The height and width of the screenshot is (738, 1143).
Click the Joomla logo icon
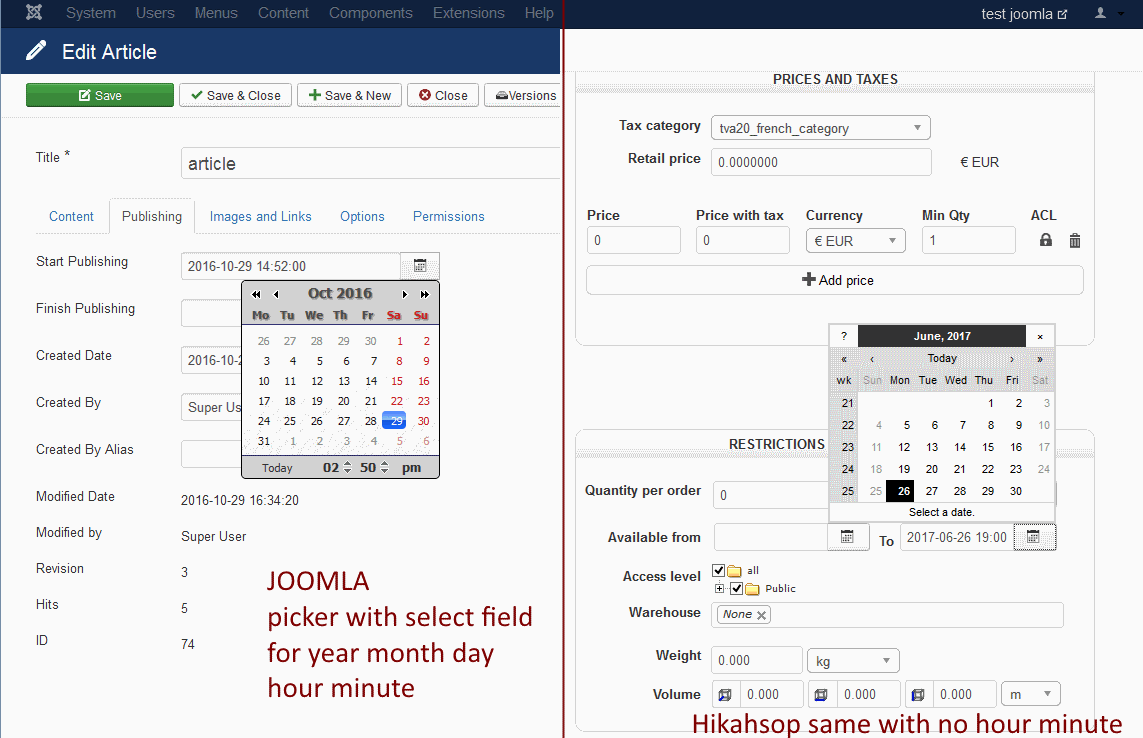point(34,12)
